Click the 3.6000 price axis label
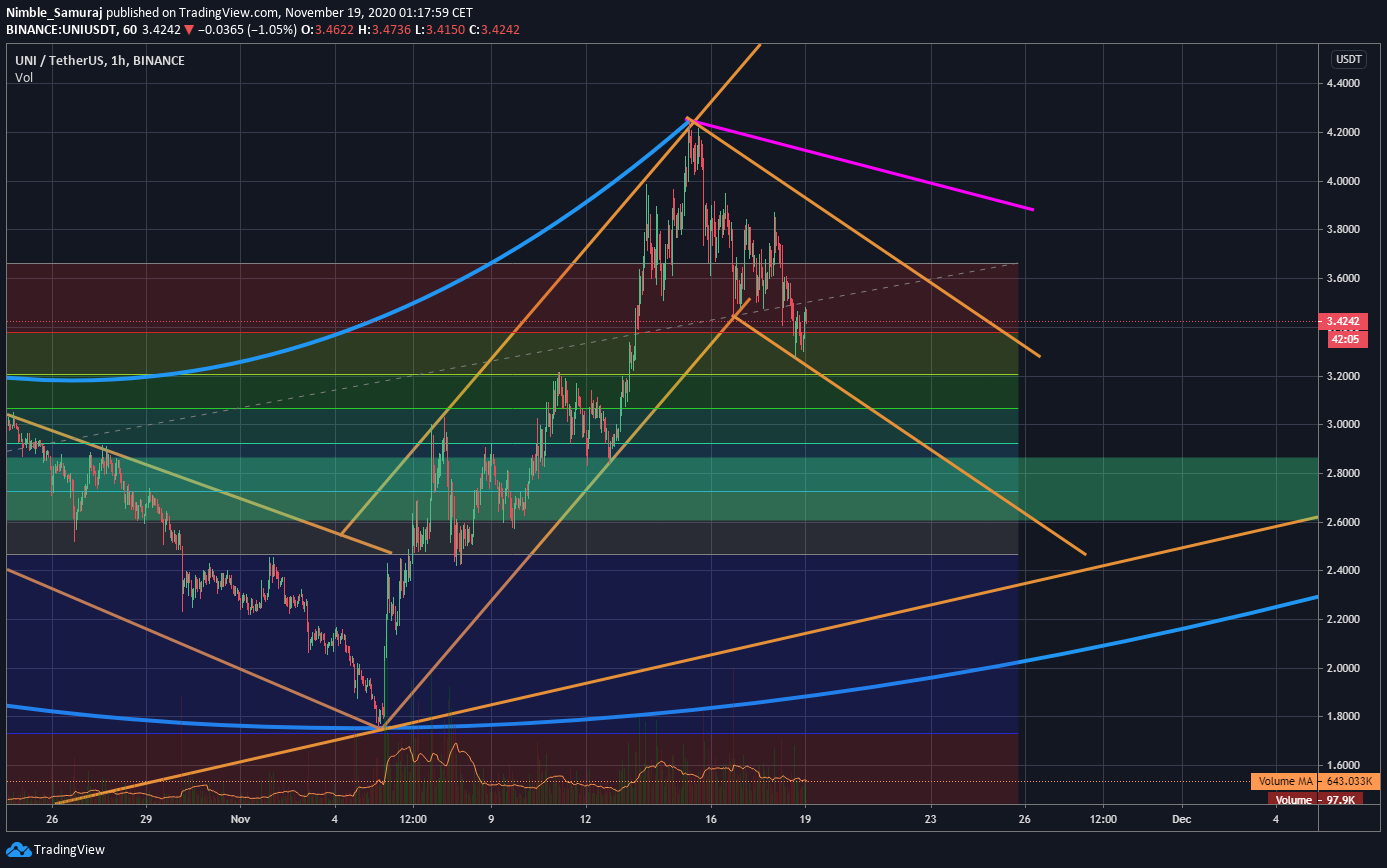 click(1342, 279)
